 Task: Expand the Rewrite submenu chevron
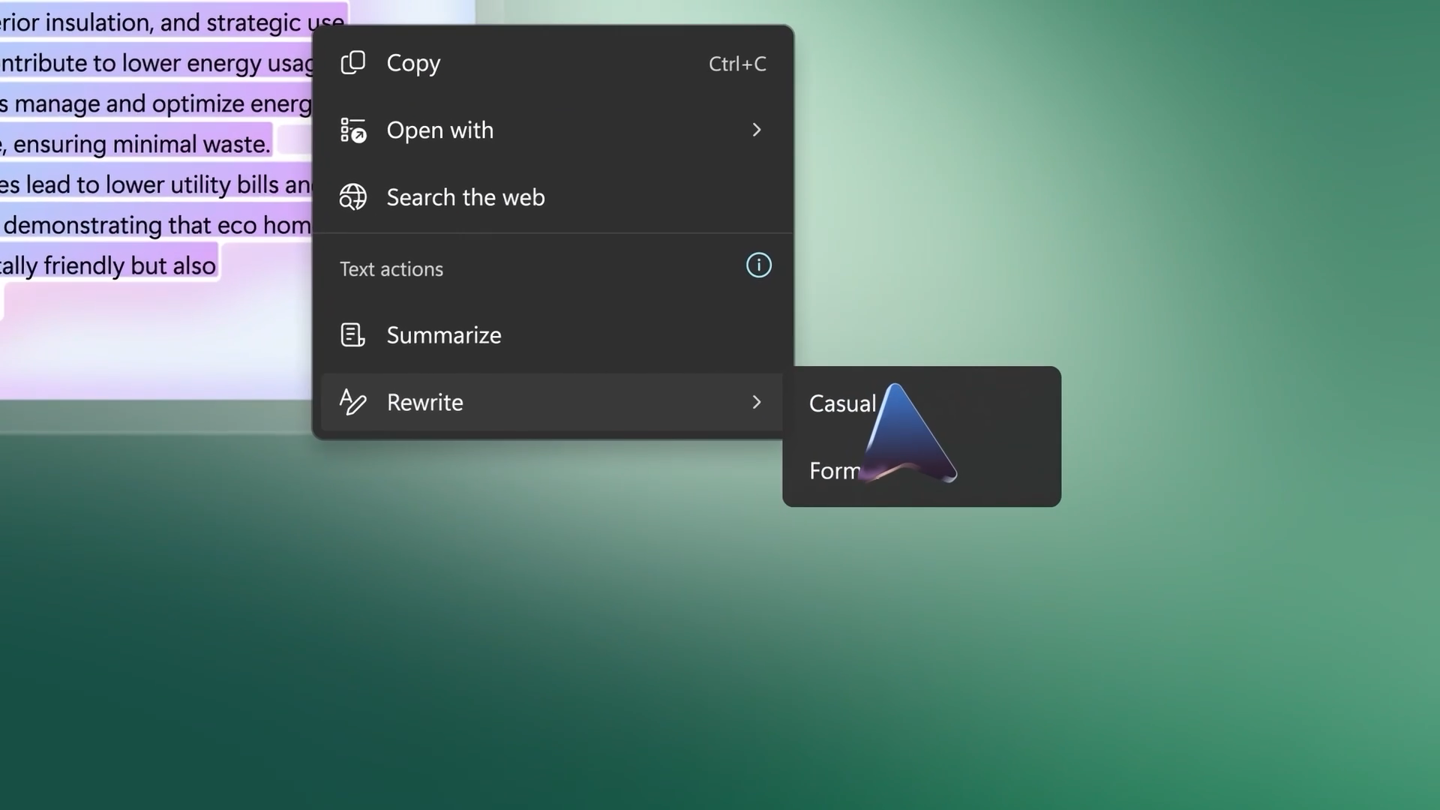point(757,402)
